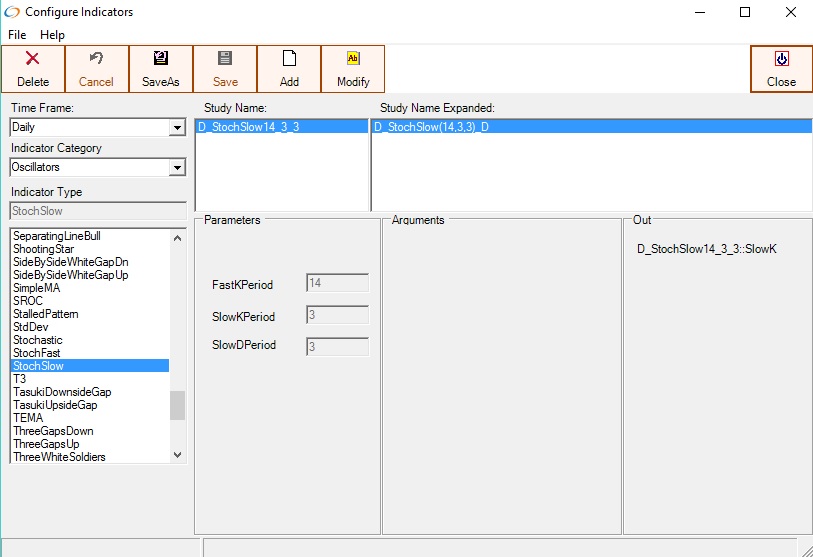Select the T3 indicator type
The height and width of the screenshot is (557, 813).
point(20,379)
